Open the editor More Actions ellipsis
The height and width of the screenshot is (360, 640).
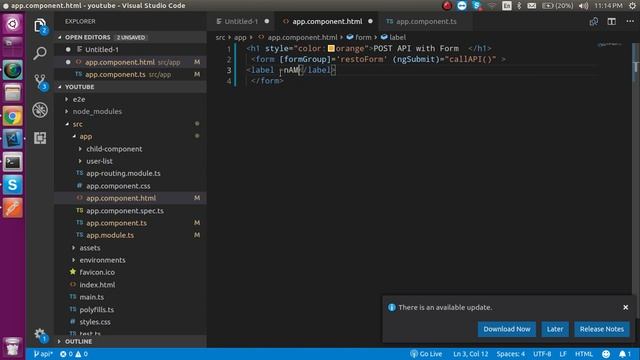pyautogui.click(x=630, y=21)
